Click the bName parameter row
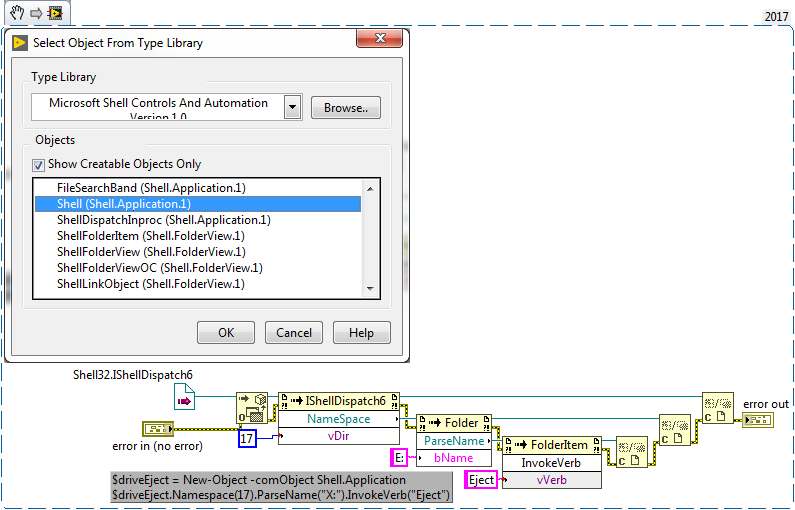This screenshot has height=510, width=795. [x=454, y=458]
